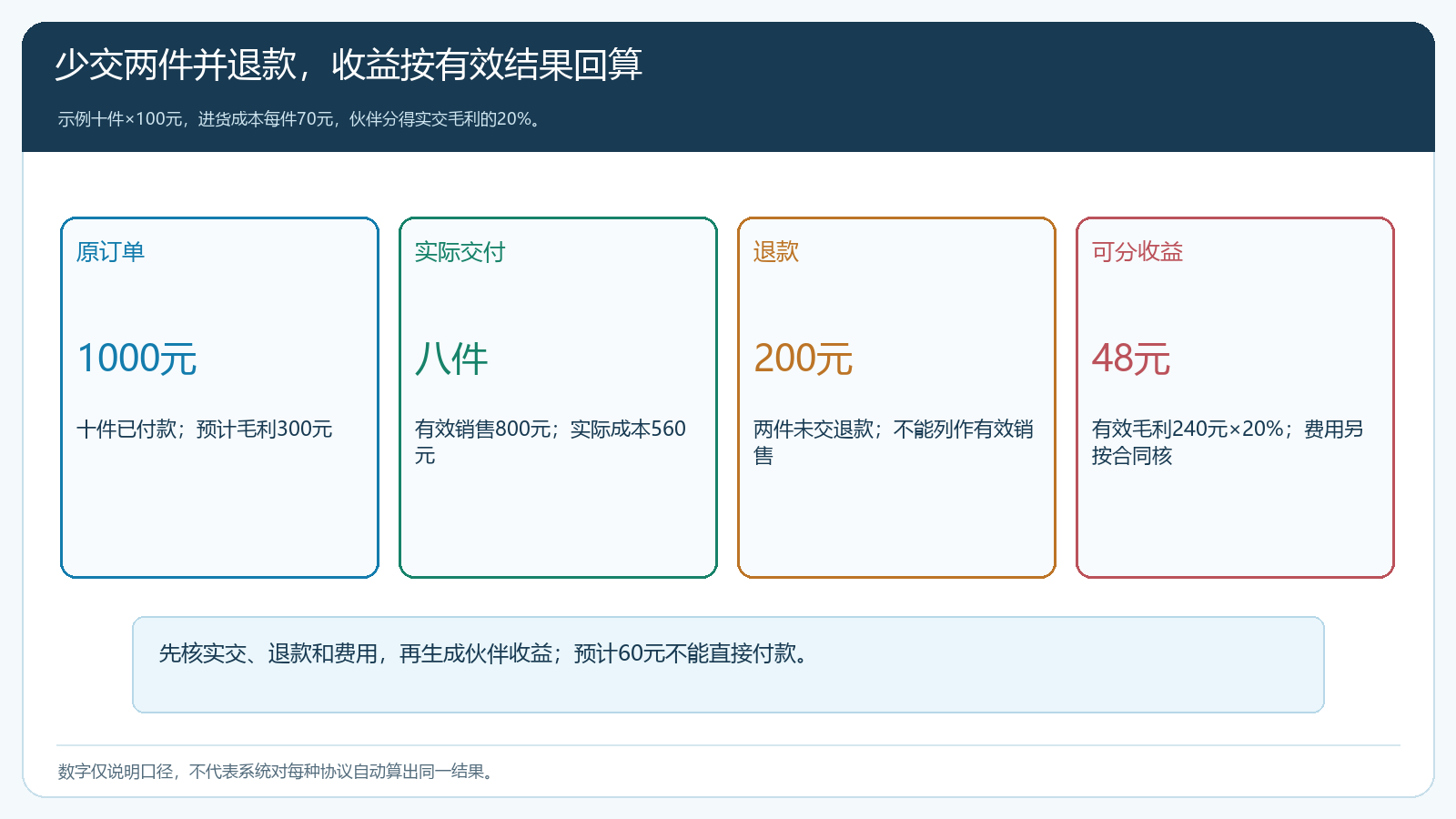Click the 实际交付 card heading
Viewport: 1456px width, 819px height.
click(x=460, y=252)
